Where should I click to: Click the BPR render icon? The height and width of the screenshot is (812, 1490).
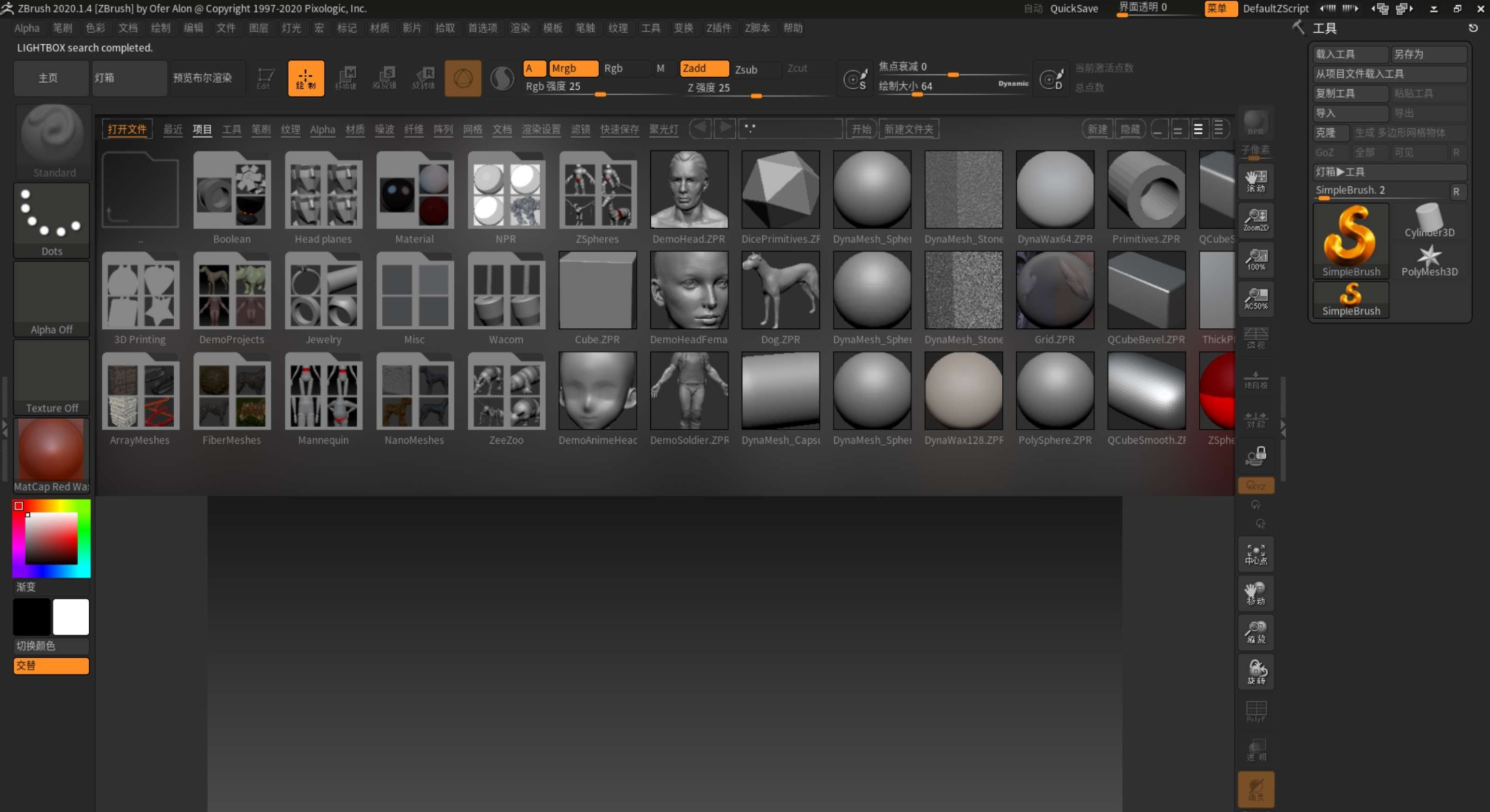pos(1255,123)
